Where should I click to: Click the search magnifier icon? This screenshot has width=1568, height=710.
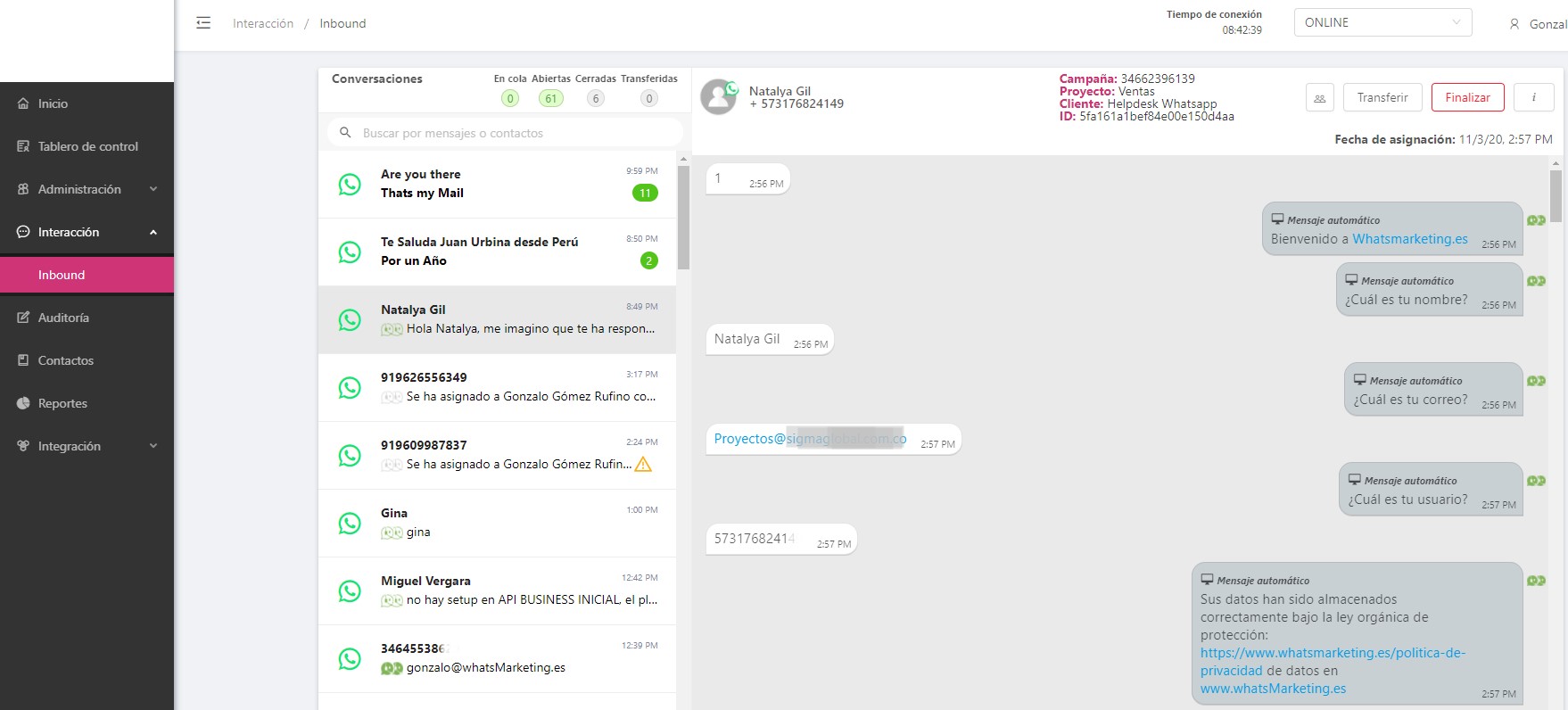345,133
